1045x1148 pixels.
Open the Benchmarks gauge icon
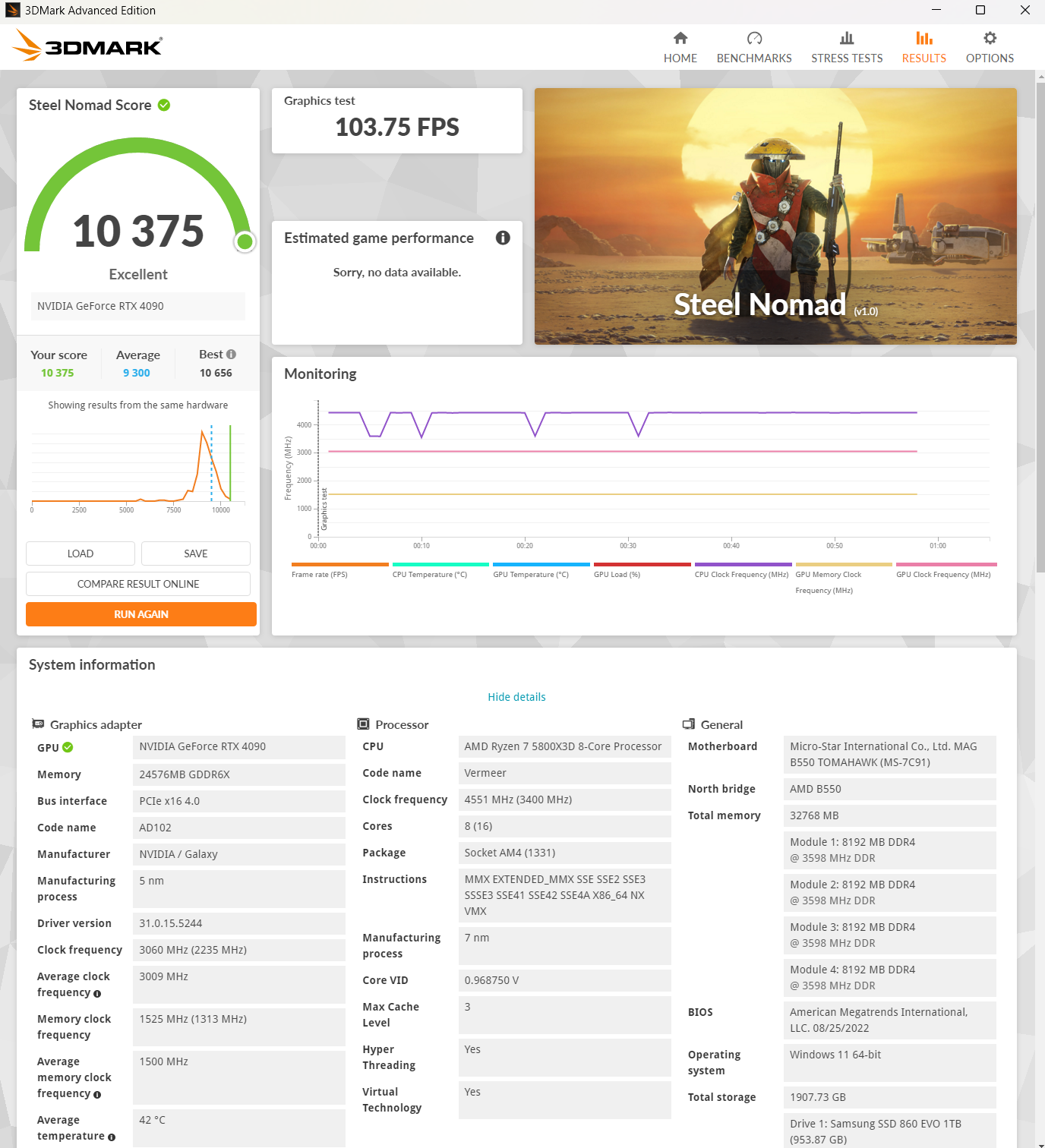[x=754, y=38]
